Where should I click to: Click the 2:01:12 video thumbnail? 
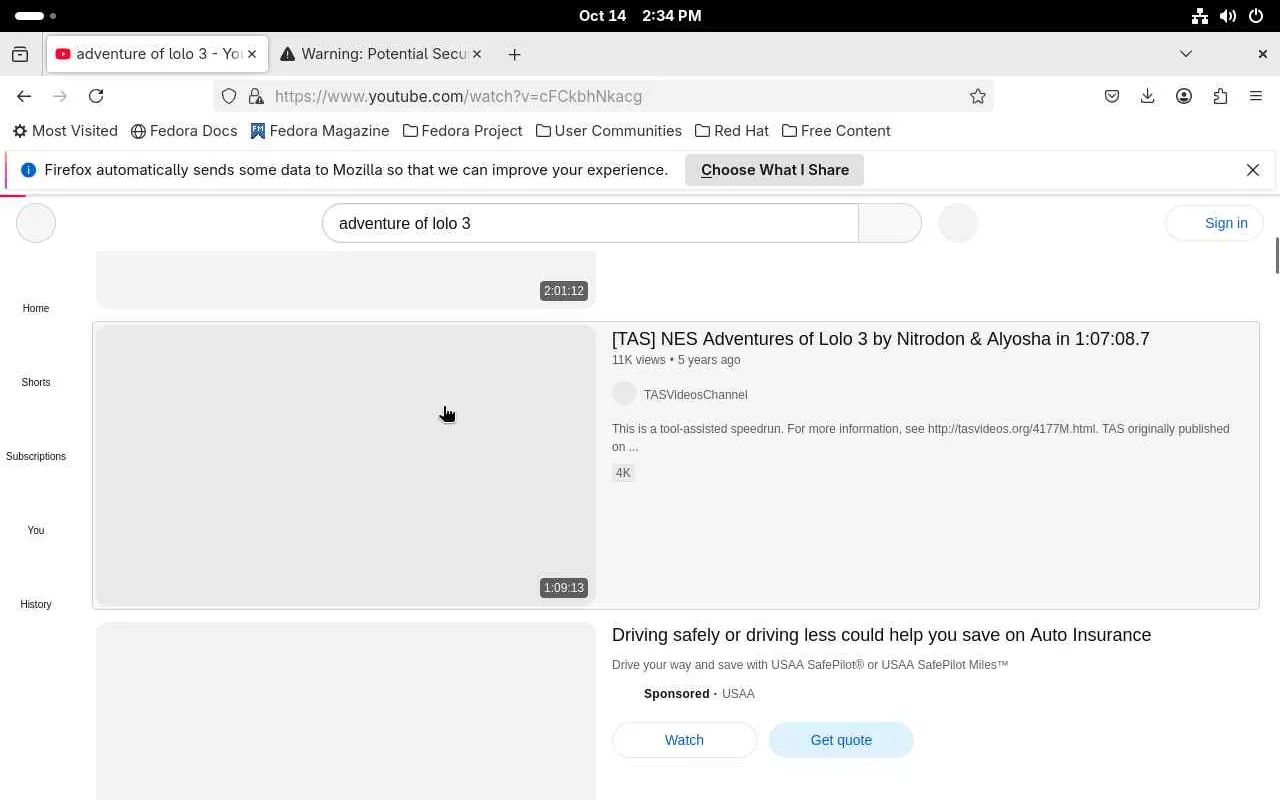pyautogui.click(x=346, y=280)
